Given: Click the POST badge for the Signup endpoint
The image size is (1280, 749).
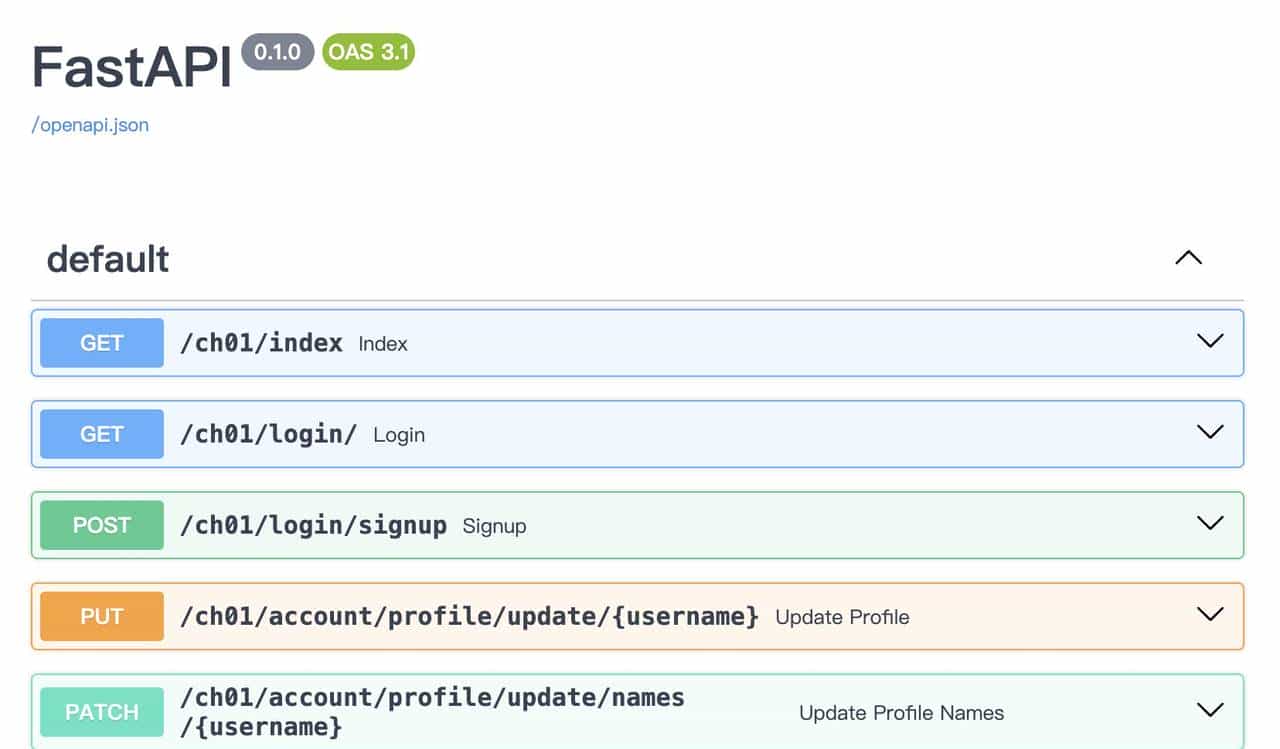Looking at the screenshot, I should pos(101,524).
